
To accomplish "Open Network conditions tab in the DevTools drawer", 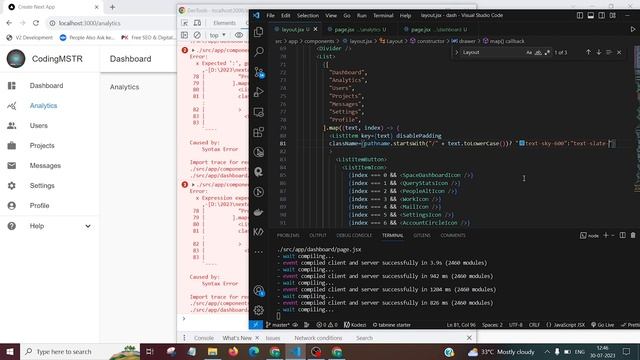I will click(x=318, y=338).
